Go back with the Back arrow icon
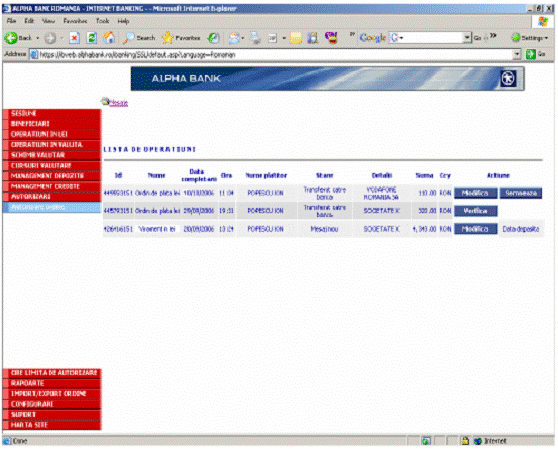Viewport: 558px width, 450px height. 11,38
